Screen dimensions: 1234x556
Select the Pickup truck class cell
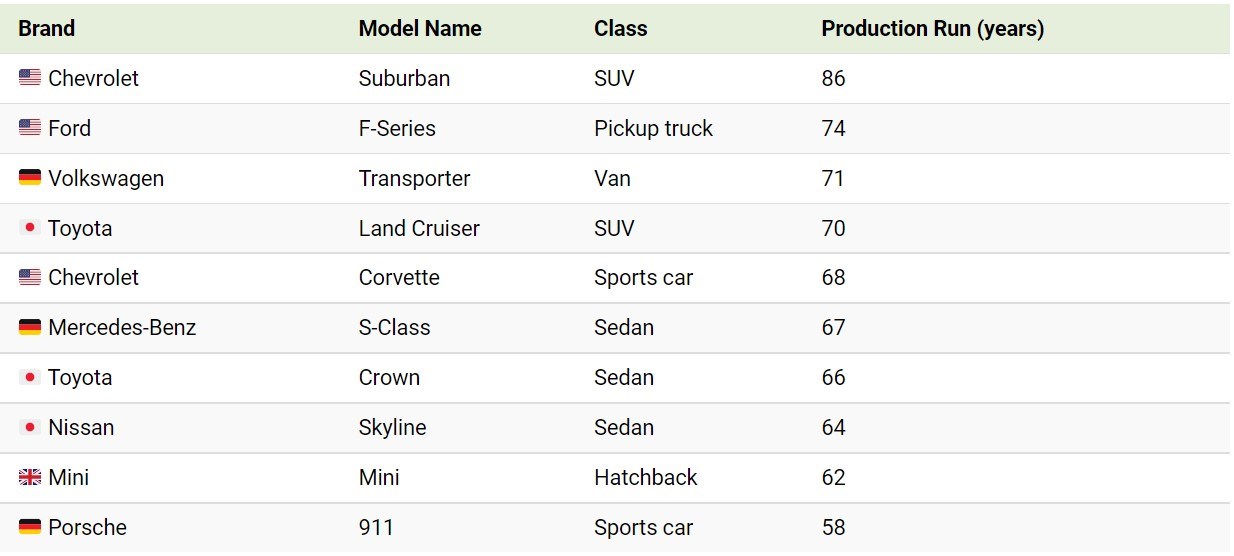pyautogui.click(x=653, y=128)
